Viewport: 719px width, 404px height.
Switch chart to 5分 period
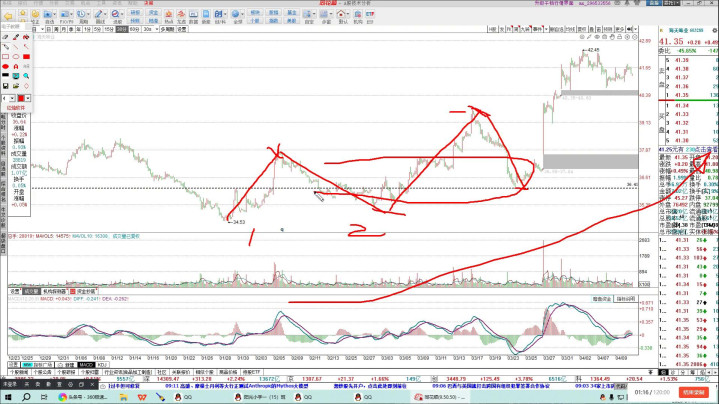coord(98,29)
